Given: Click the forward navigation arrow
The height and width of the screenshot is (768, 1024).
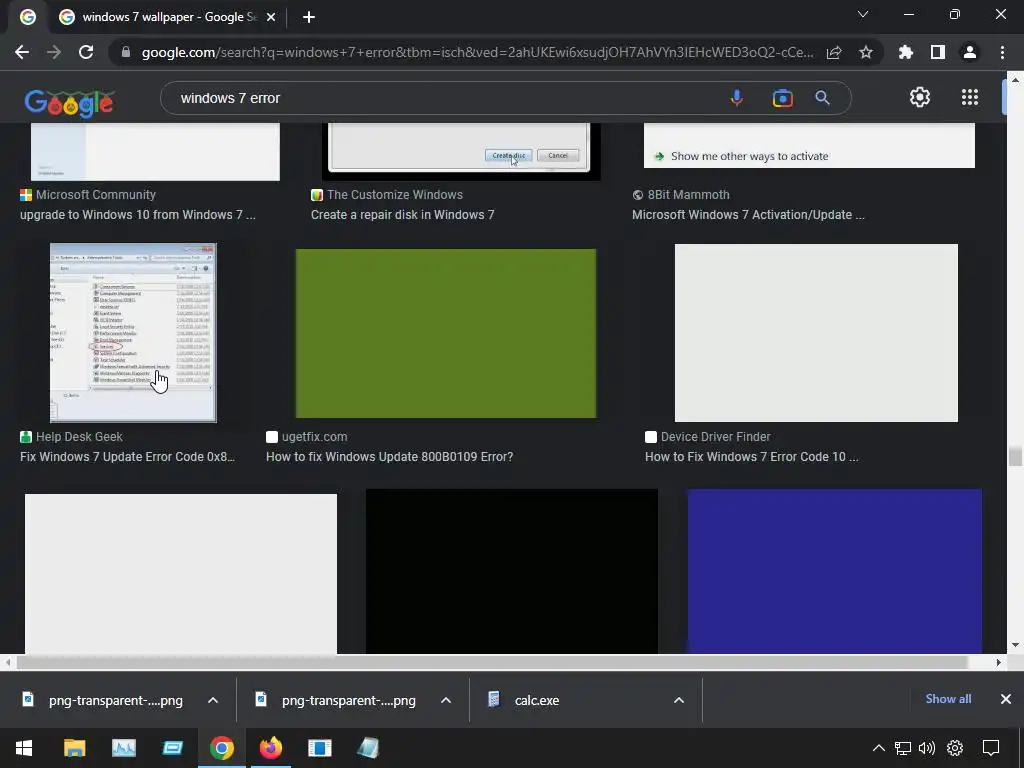Looking at the screenshot, I should point(54,52).
